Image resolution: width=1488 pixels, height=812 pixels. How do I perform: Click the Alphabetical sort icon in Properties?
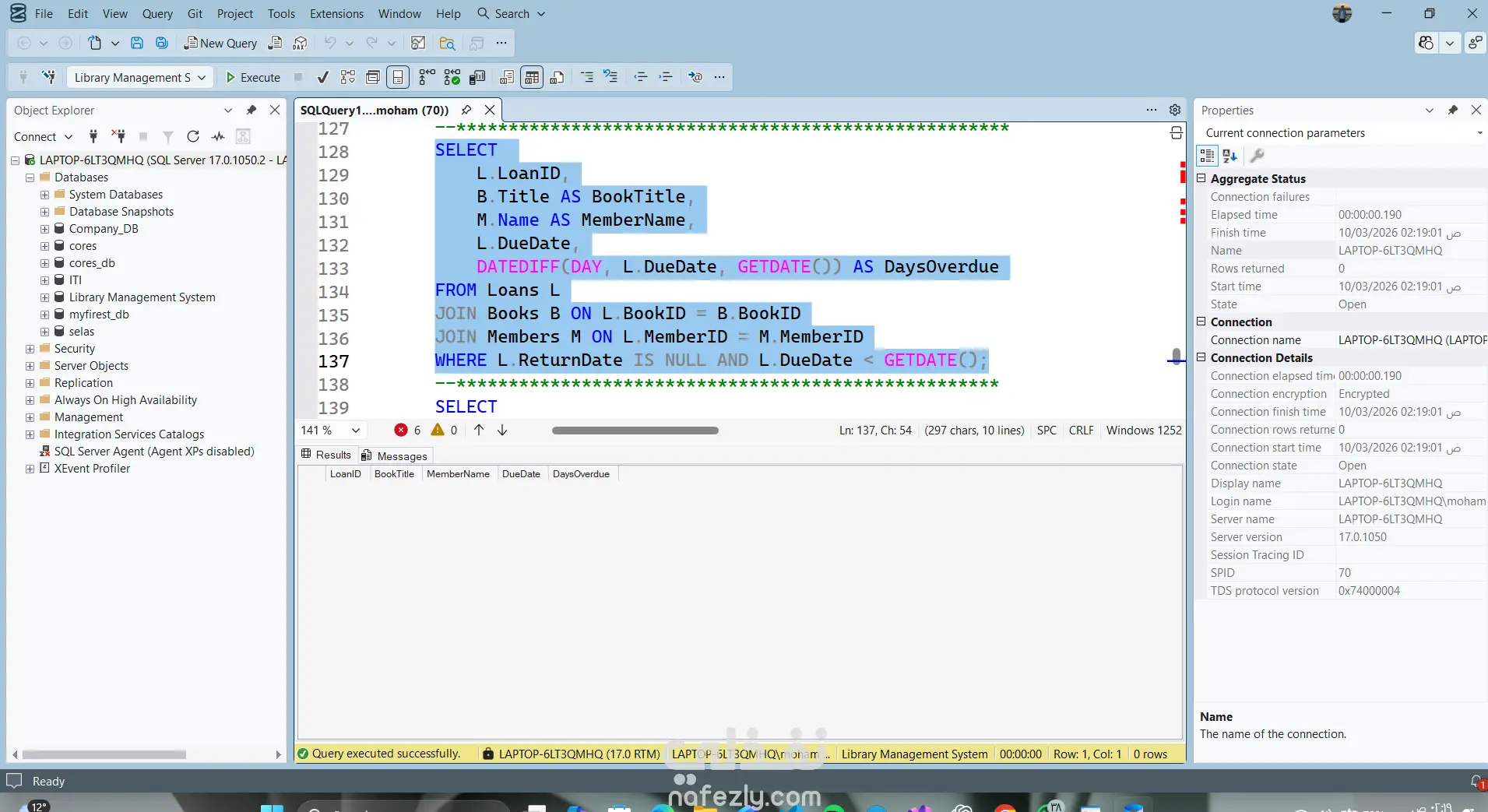1230,156
